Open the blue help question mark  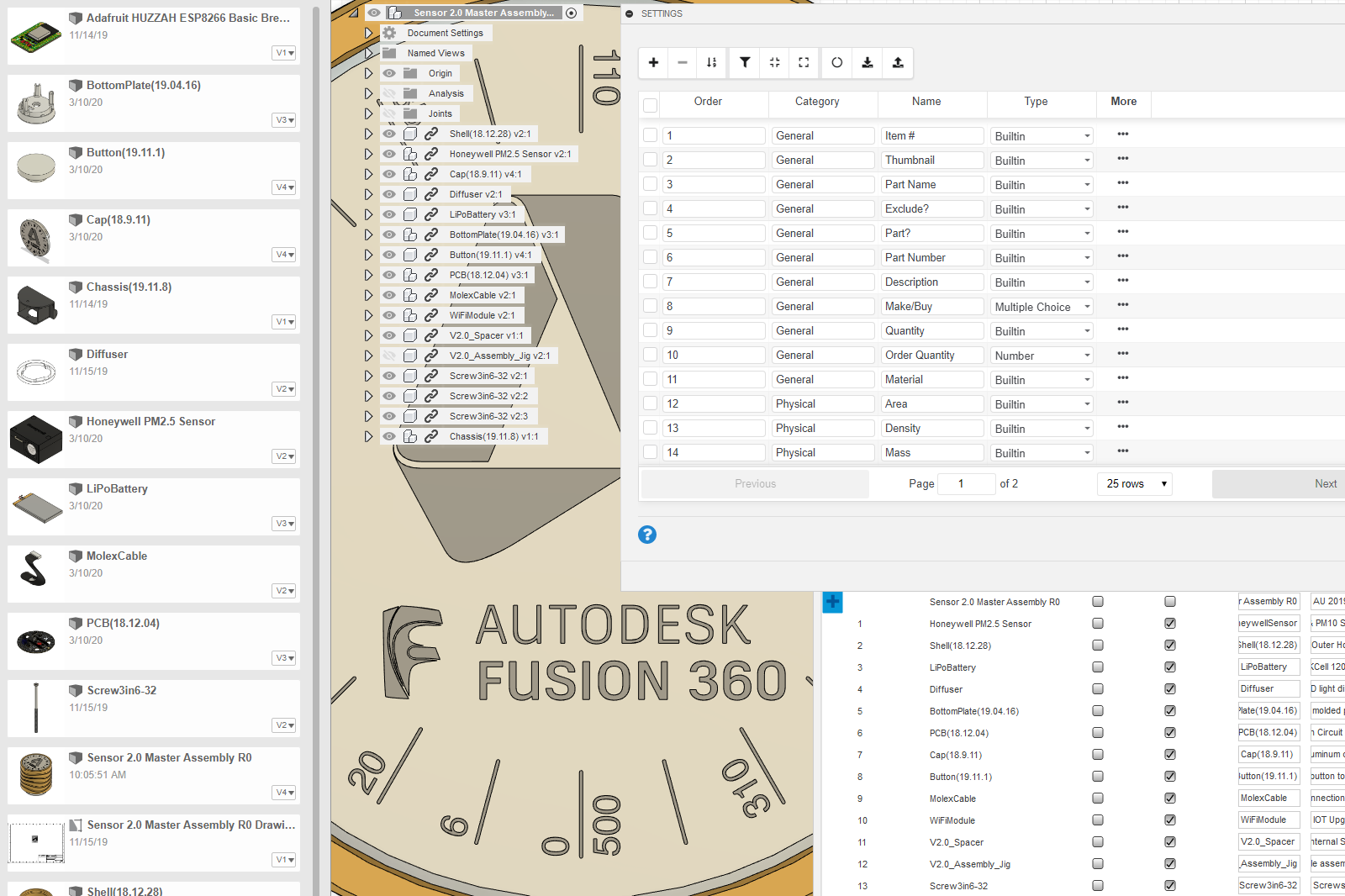647,535
